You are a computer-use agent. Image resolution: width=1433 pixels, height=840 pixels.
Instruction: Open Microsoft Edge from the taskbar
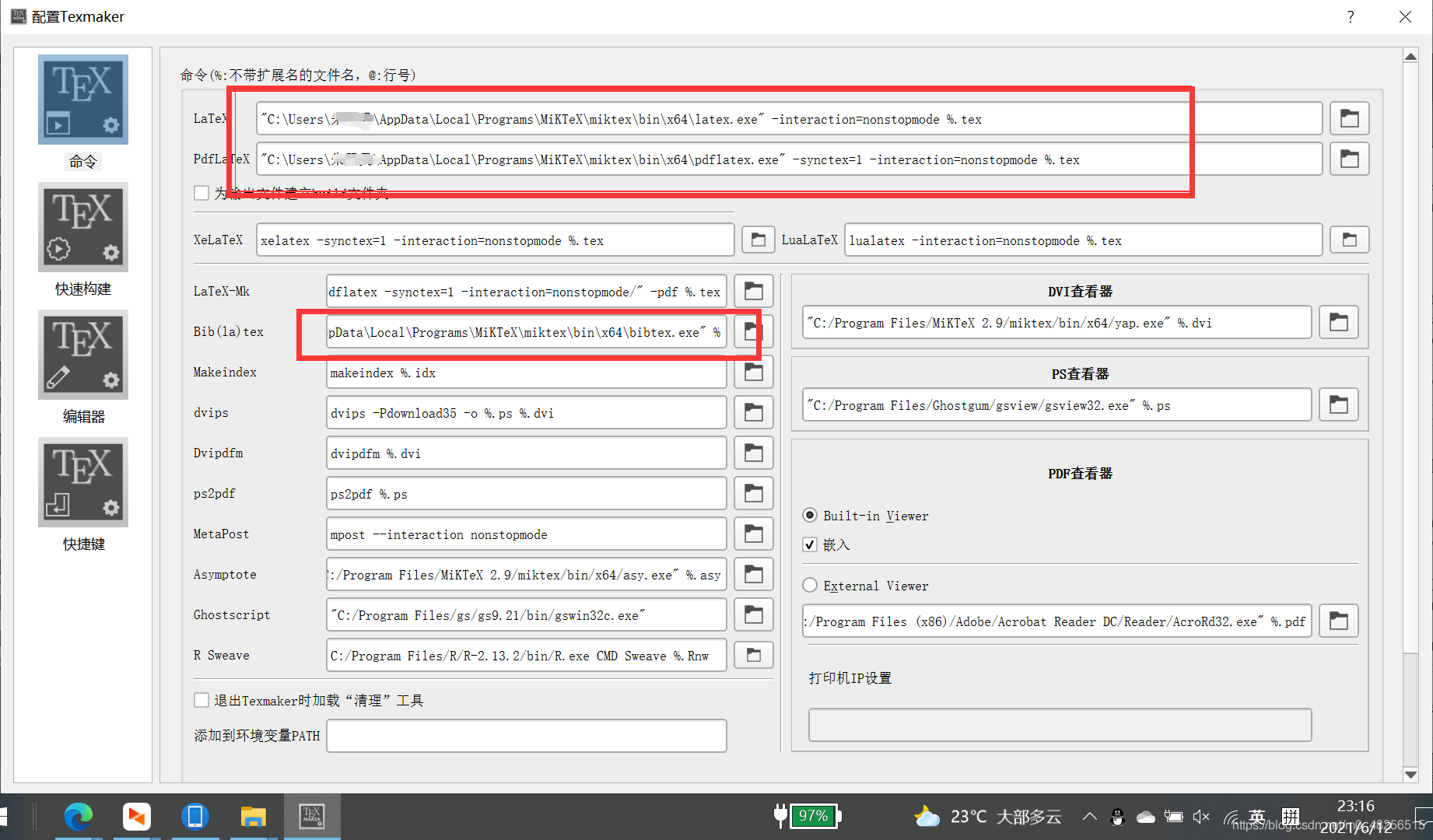tap(79, 816)
